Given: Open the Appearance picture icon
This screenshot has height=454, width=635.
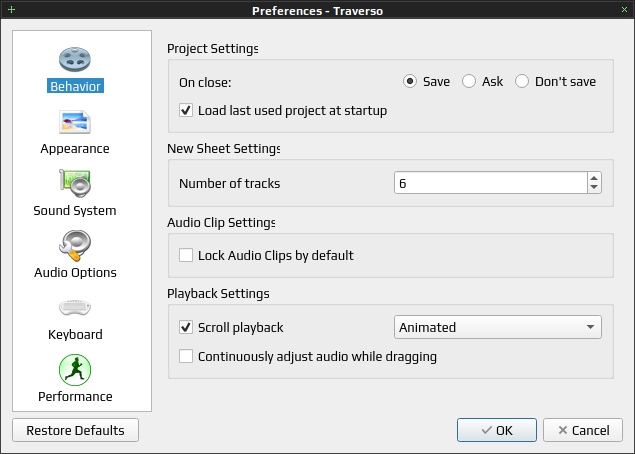Looking at the screenshot, I should 75,122.
